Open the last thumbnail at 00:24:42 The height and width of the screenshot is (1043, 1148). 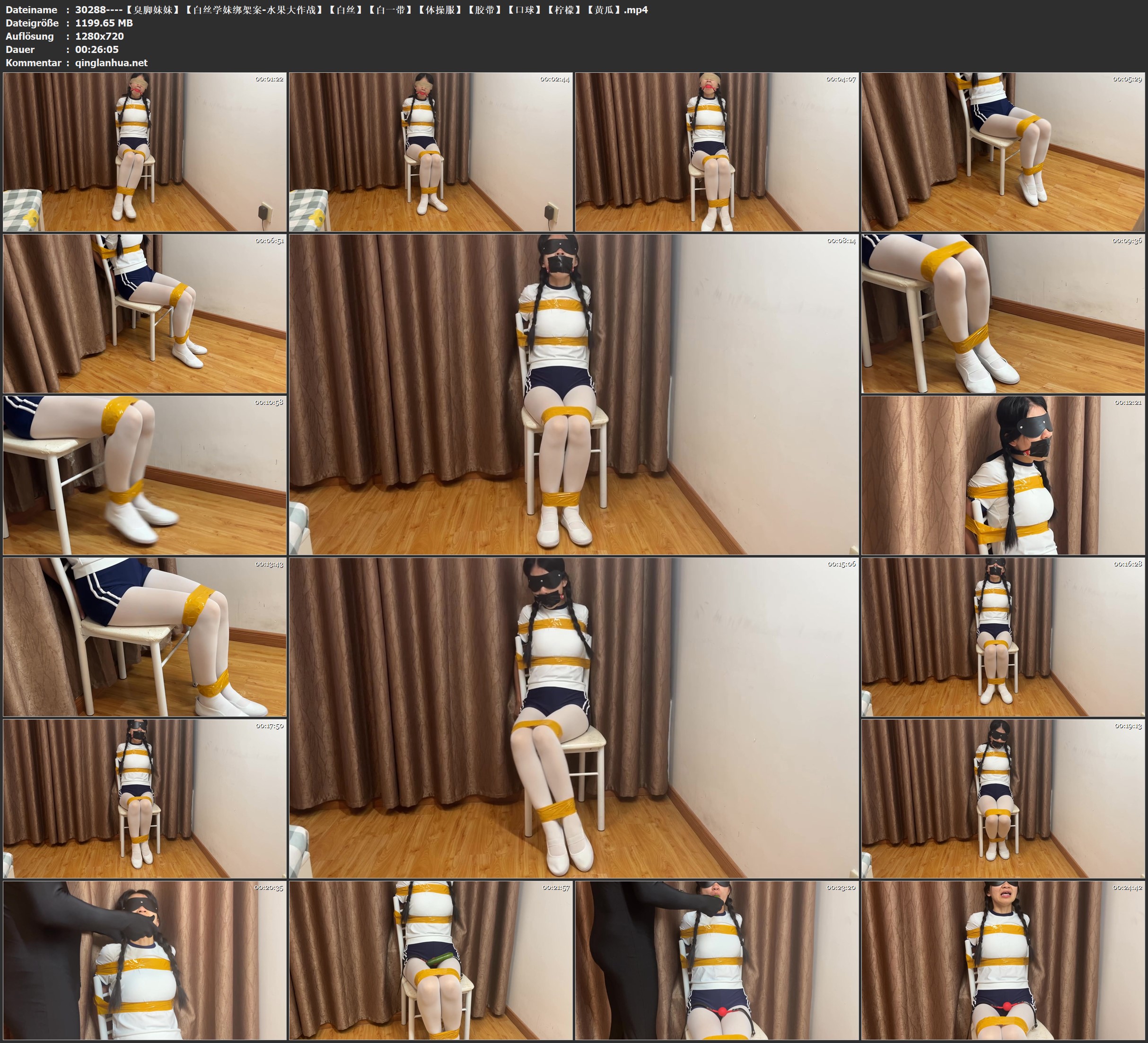[x=1003, y=960]
